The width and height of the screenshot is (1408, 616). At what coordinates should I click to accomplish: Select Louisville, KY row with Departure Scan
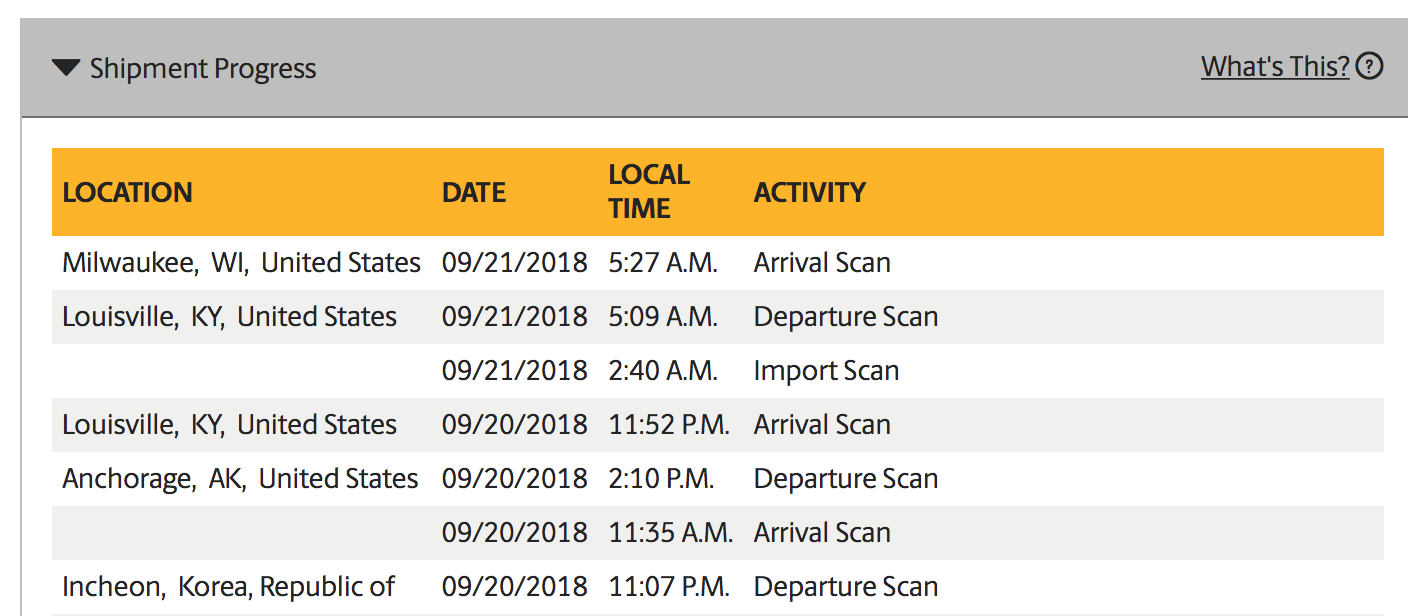pyautogui.click(x=229, y=317)
